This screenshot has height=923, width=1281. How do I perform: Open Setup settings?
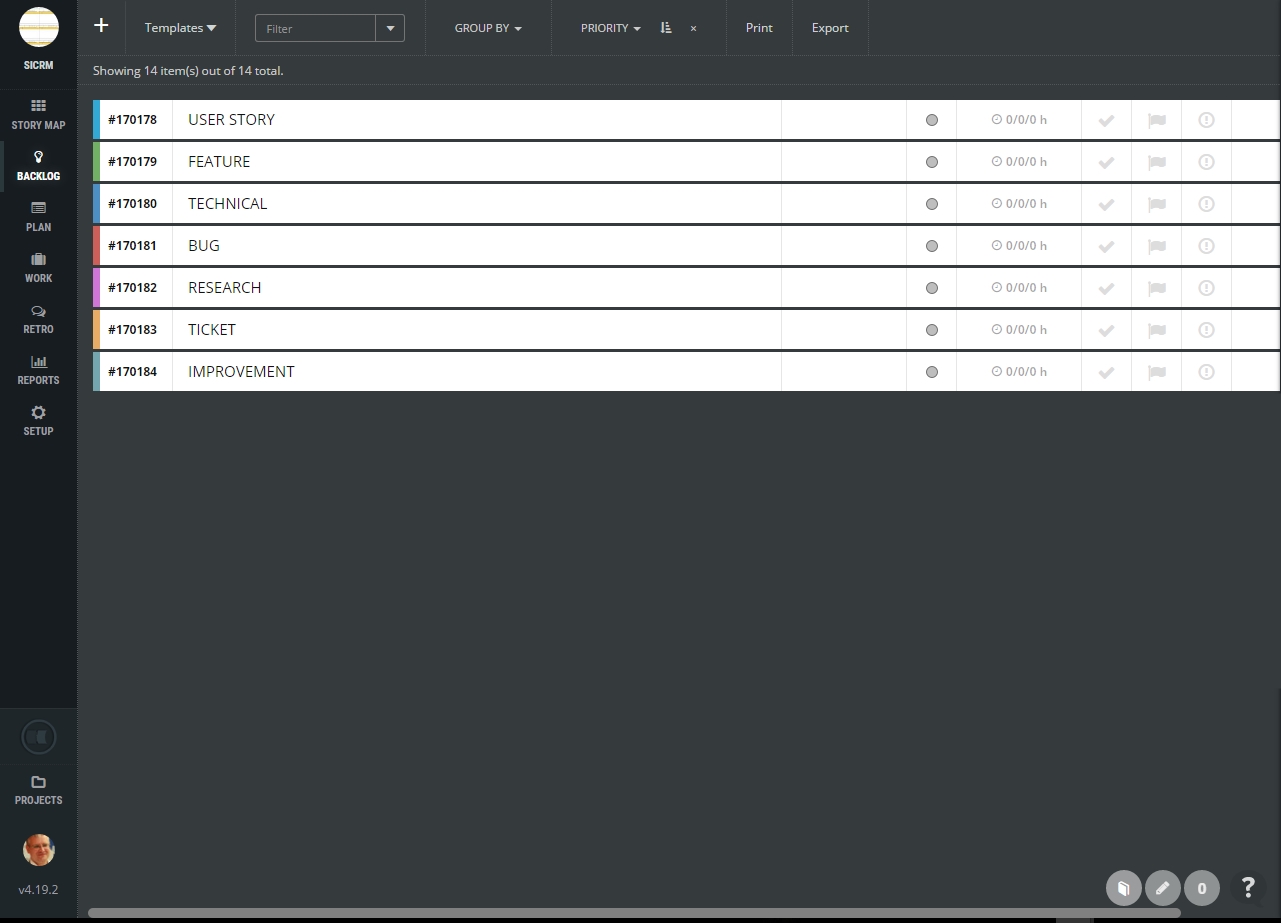point(38,421)
